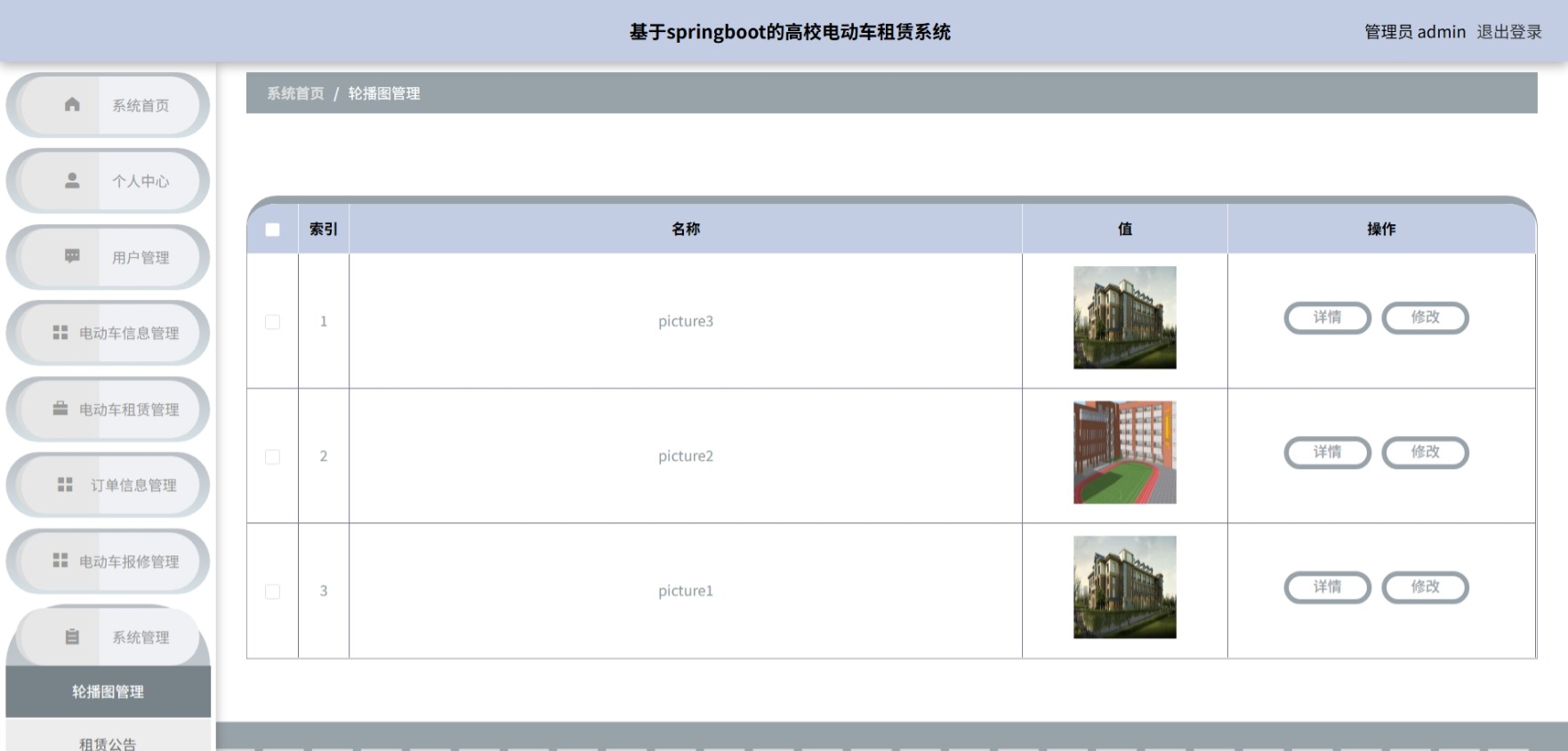This screenshot has width=1568, height=751.
Task: Open the 个人中心 sidebar menu
Action: [108, 181]
